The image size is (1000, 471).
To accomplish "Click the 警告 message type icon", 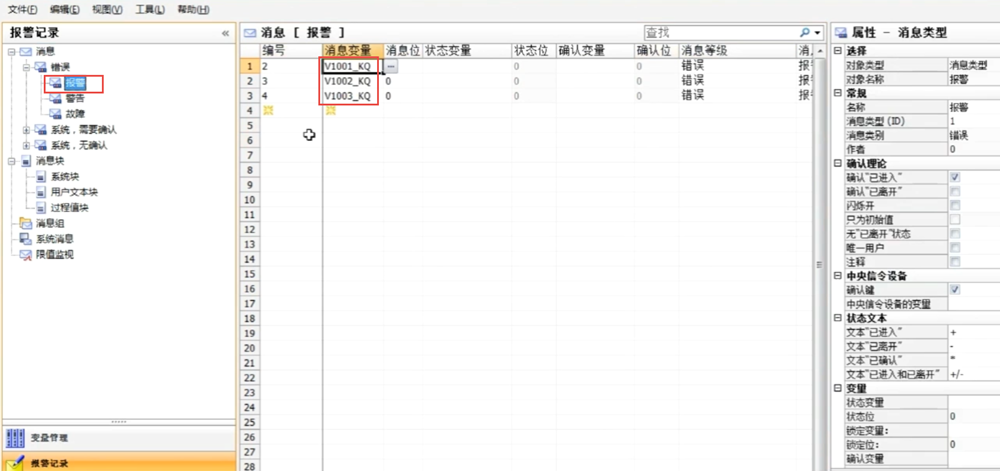I will click(57, 98).
